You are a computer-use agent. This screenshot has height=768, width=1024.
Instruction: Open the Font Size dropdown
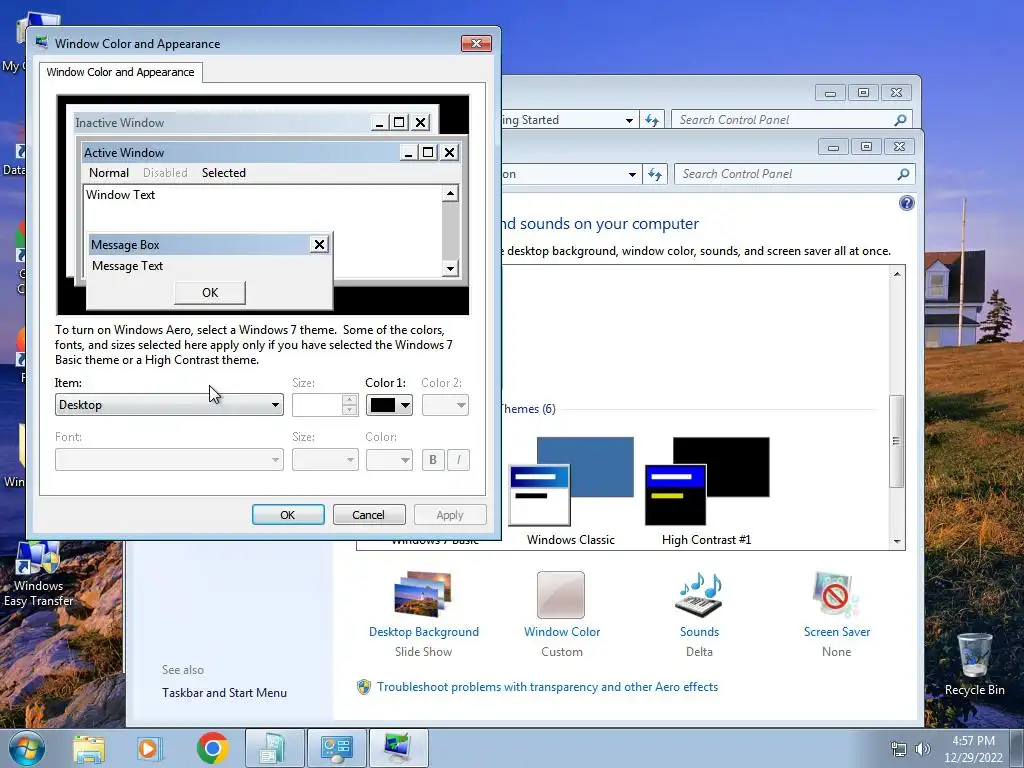click(325, 460)
